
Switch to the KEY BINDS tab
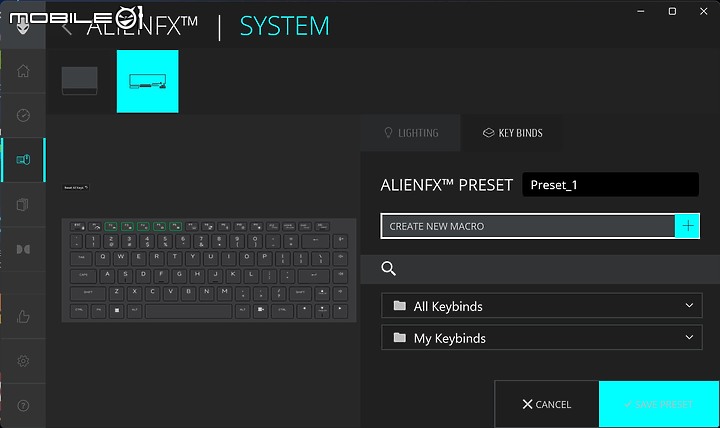click(x=512, y=133)
